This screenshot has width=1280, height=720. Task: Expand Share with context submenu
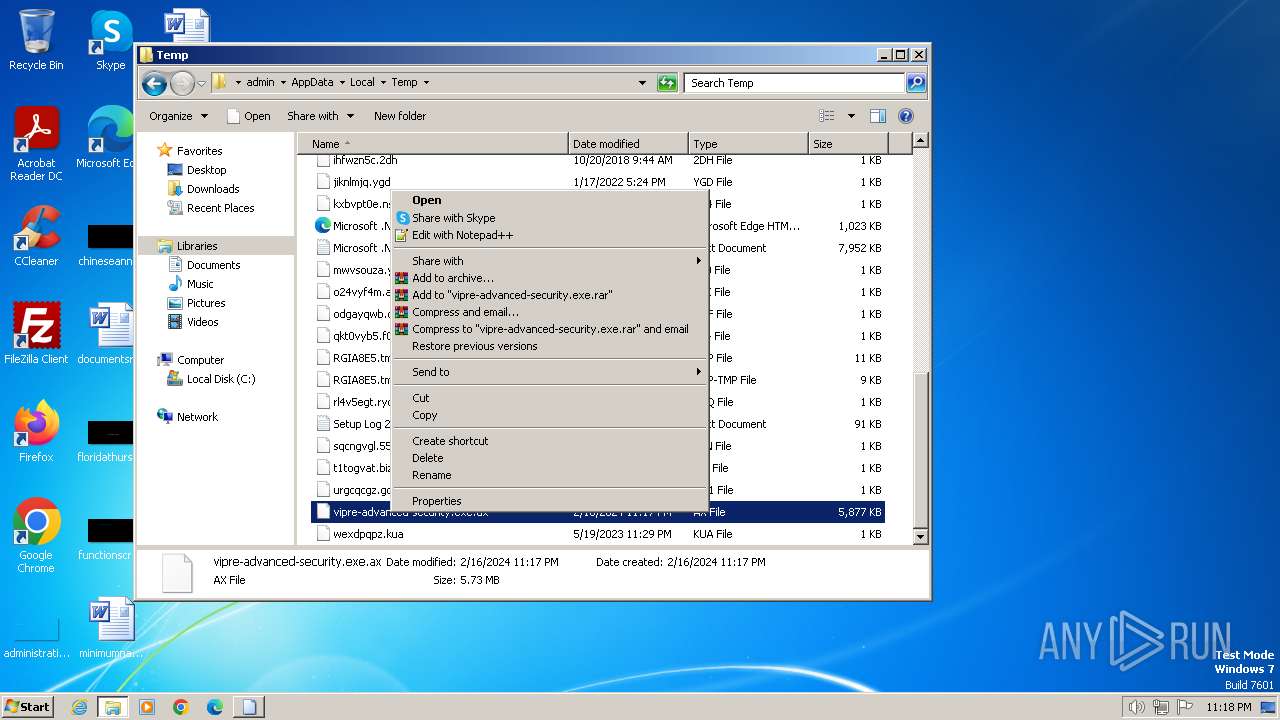click(549, 261)
